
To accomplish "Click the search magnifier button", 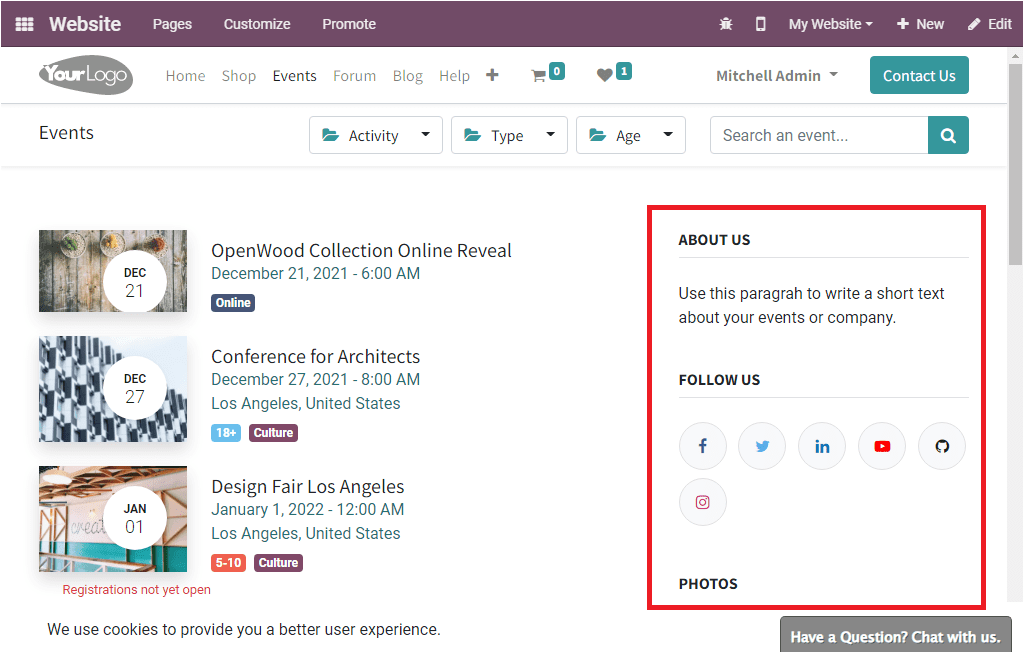I will pyautogui.click(x=947, y=134).
